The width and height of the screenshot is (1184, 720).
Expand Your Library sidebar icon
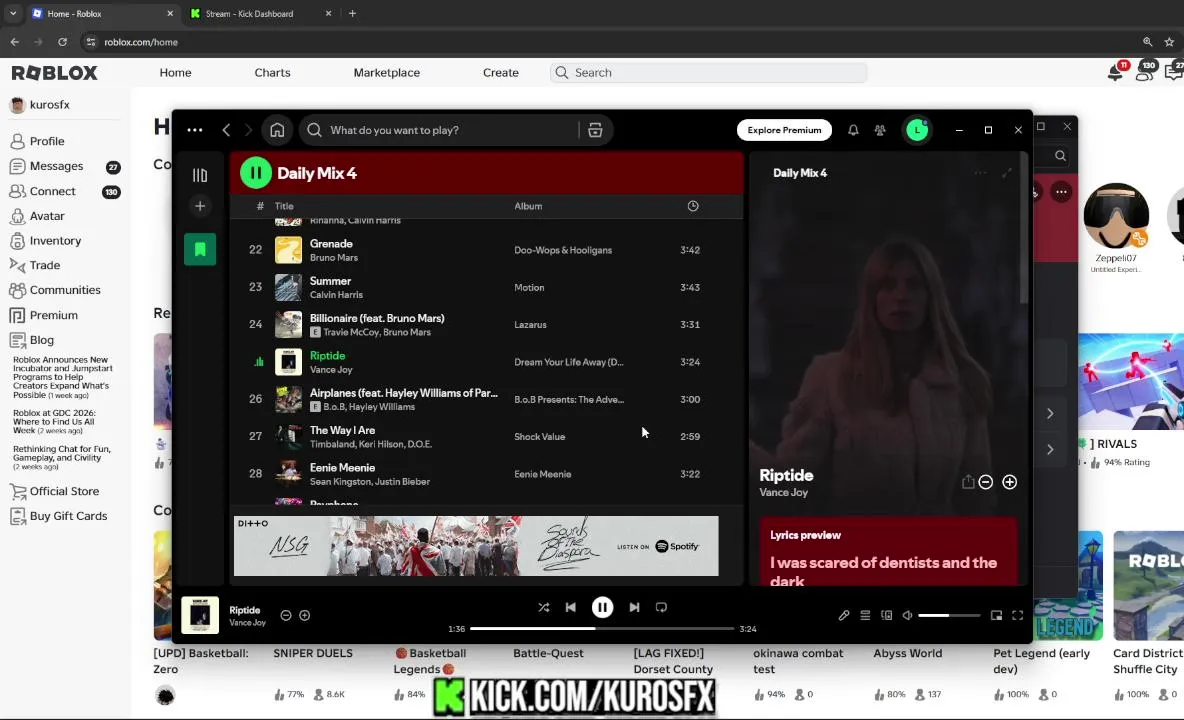[x=199, y=175]
